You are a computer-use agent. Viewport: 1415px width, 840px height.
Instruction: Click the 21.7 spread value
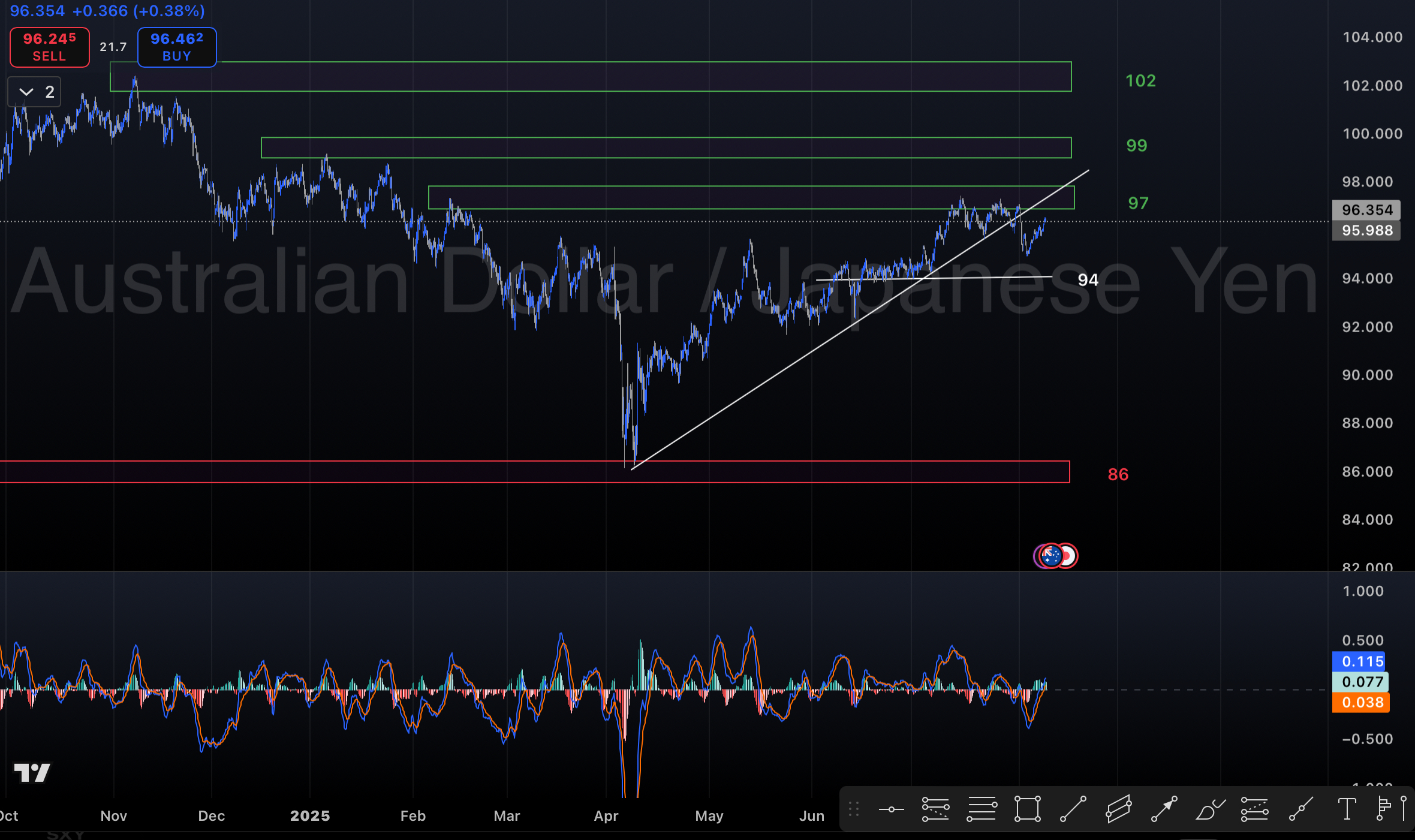pyautogui.click(x=113, y=47)
